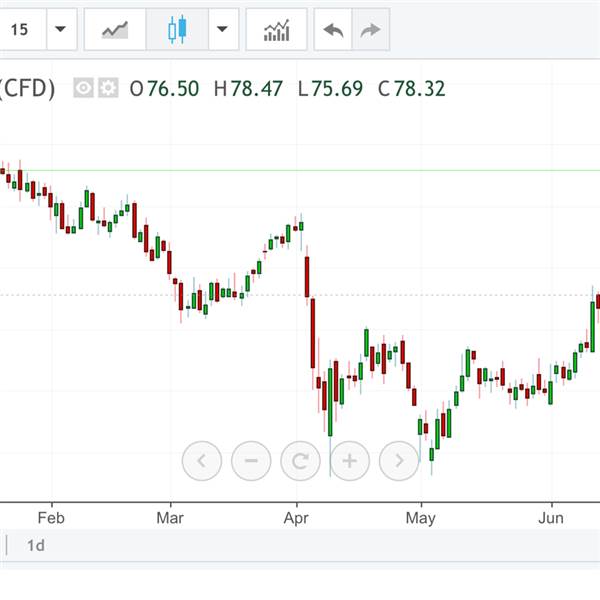The height and width of the screenshot is (600, 600).
Task: Open the chart style dropdown arrow
Action: point(223,29)
